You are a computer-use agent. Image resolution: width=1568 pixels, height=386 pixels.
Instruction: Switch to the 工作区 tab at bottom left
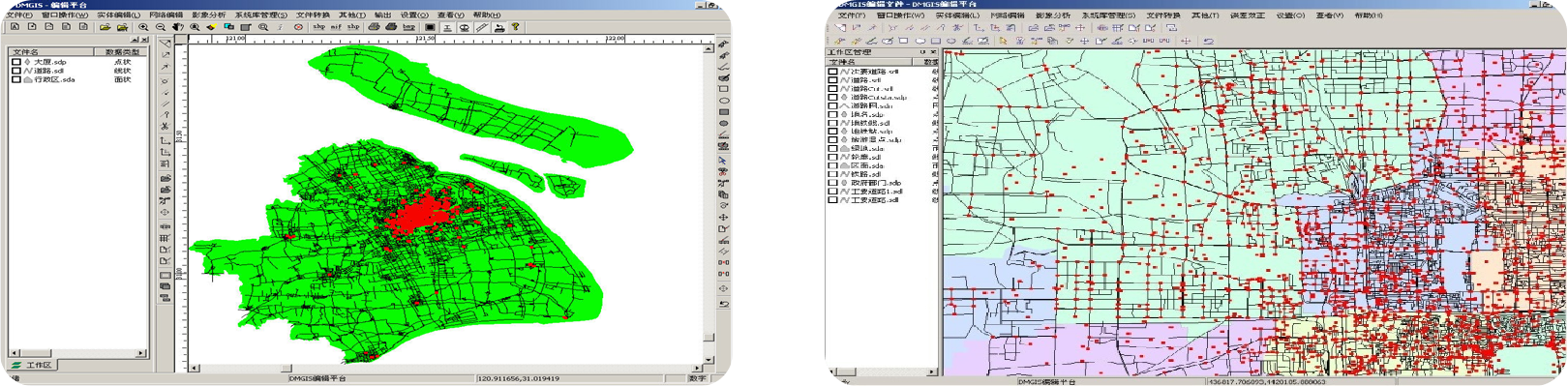click(x=33, y=365)
